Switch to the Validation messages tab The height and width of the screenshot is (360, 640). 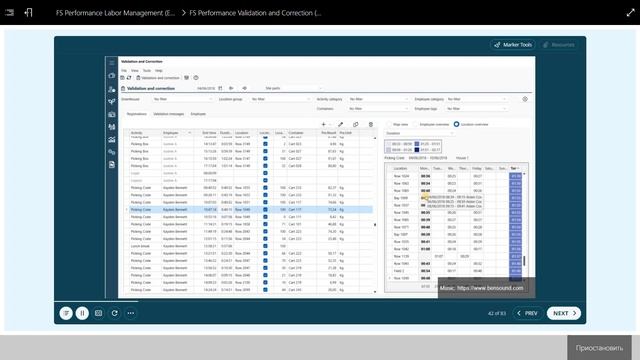point(169,114)
